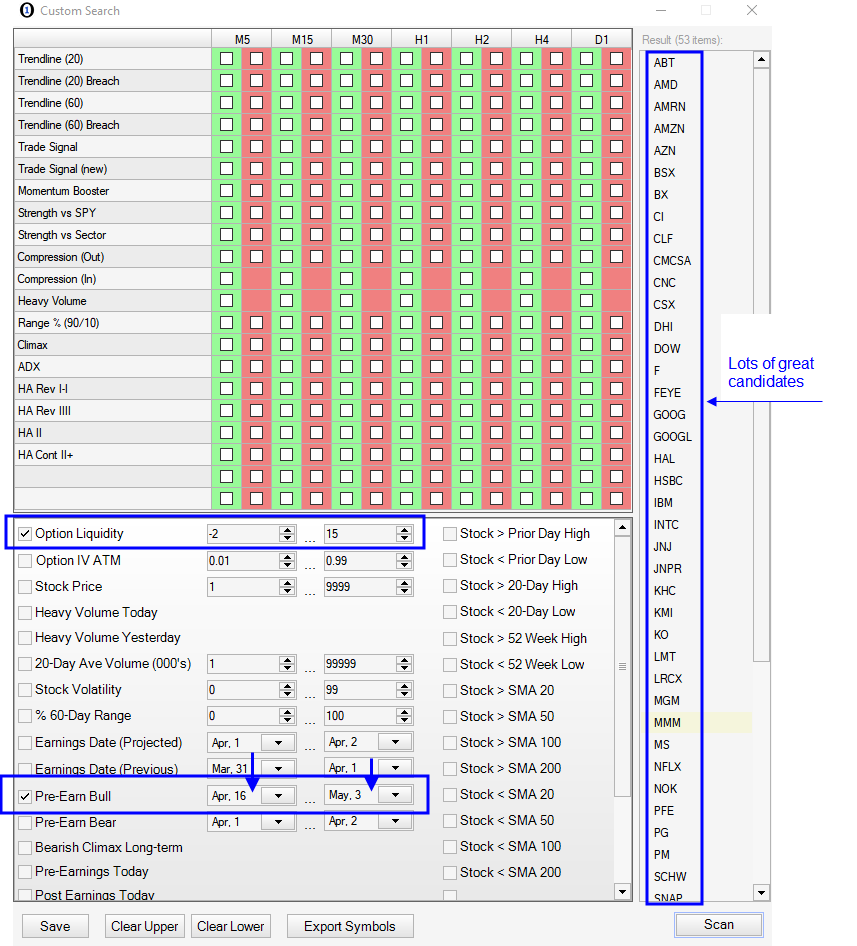Select MMM in the results list
857x946 pixels.
[667, 723]
